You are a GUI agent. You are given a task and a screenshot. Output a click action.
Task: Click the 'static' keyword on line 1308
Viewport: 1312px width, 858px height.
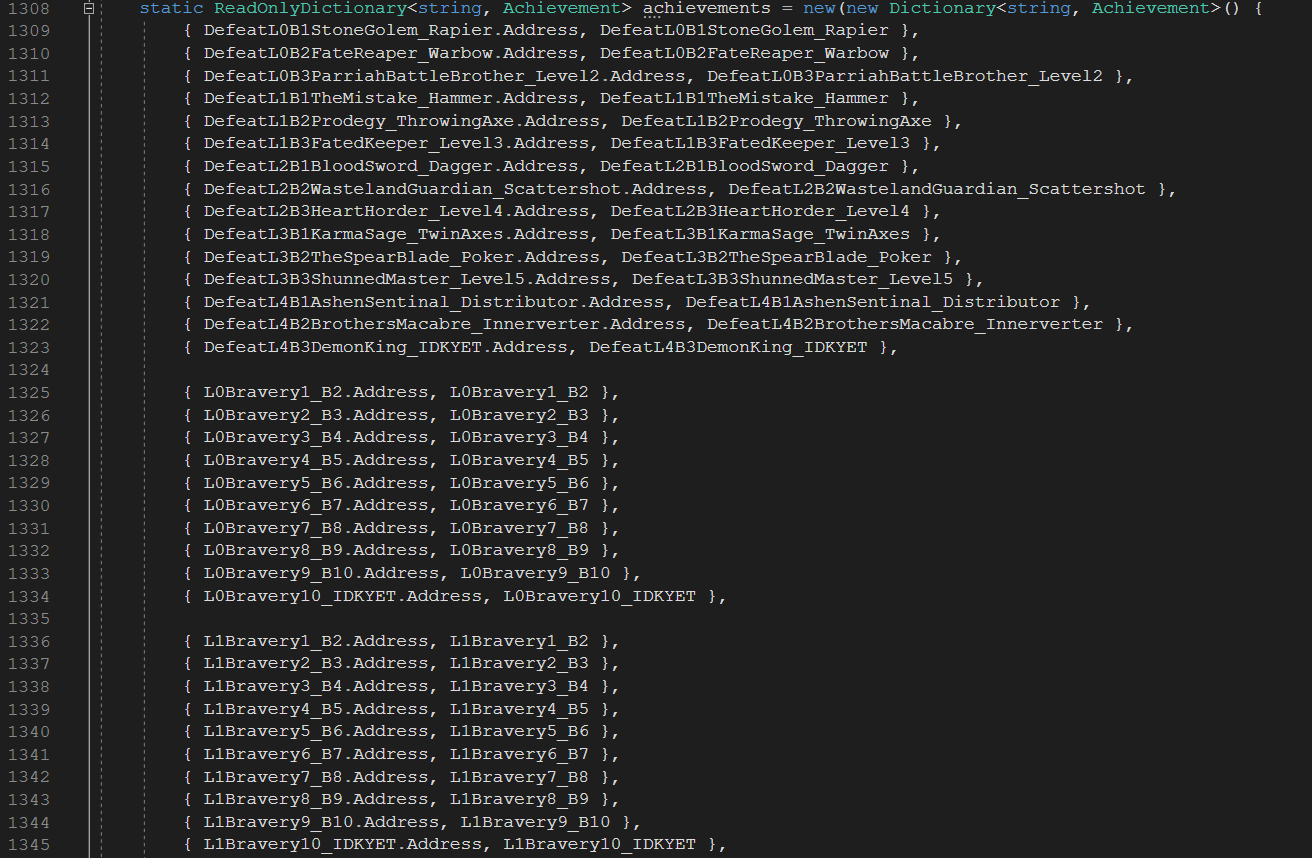click(171, 8)
